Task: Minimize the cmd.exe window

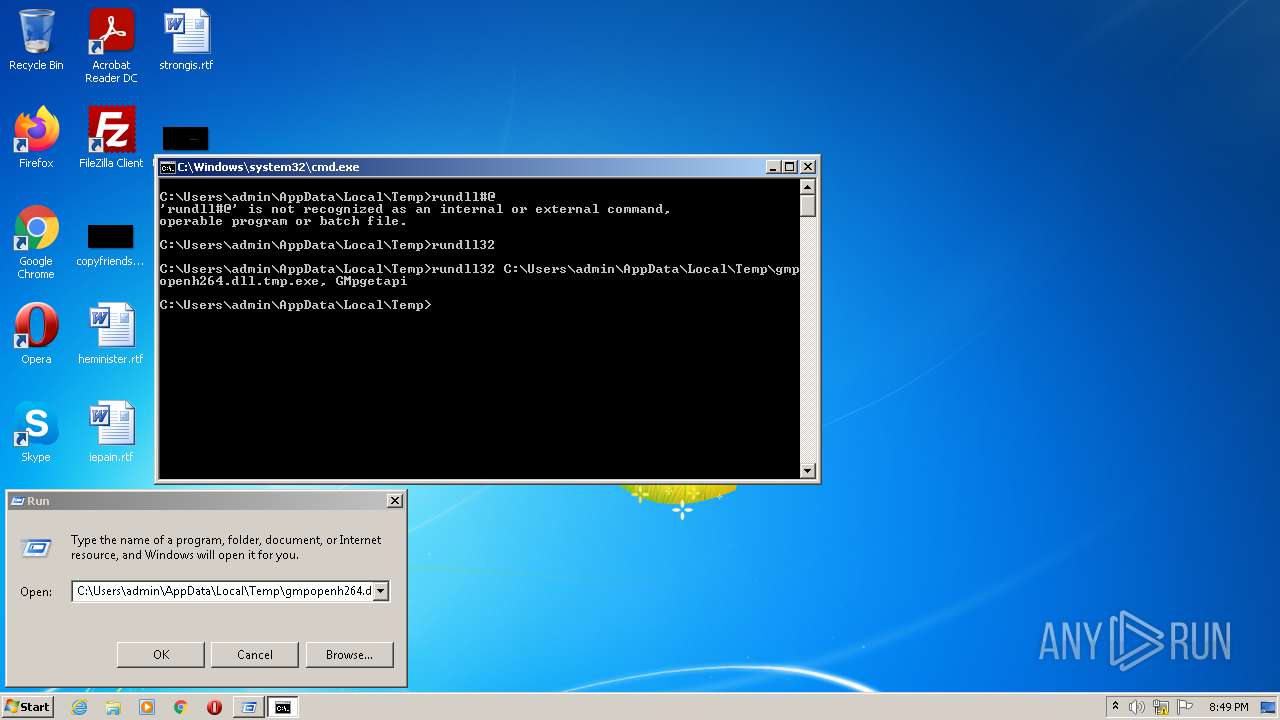Action: [773, 167]
